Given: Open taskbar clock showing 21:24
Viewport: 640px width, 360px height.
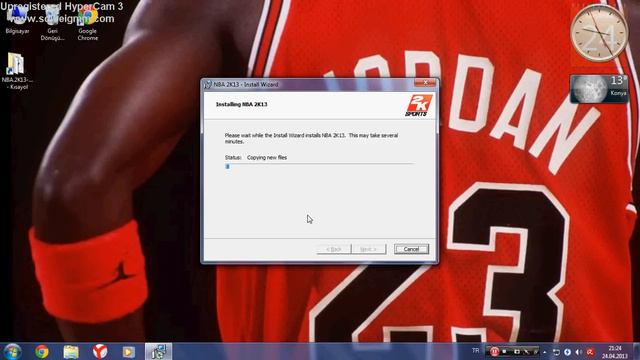Looking at the screenshot, I should point(615,352).
